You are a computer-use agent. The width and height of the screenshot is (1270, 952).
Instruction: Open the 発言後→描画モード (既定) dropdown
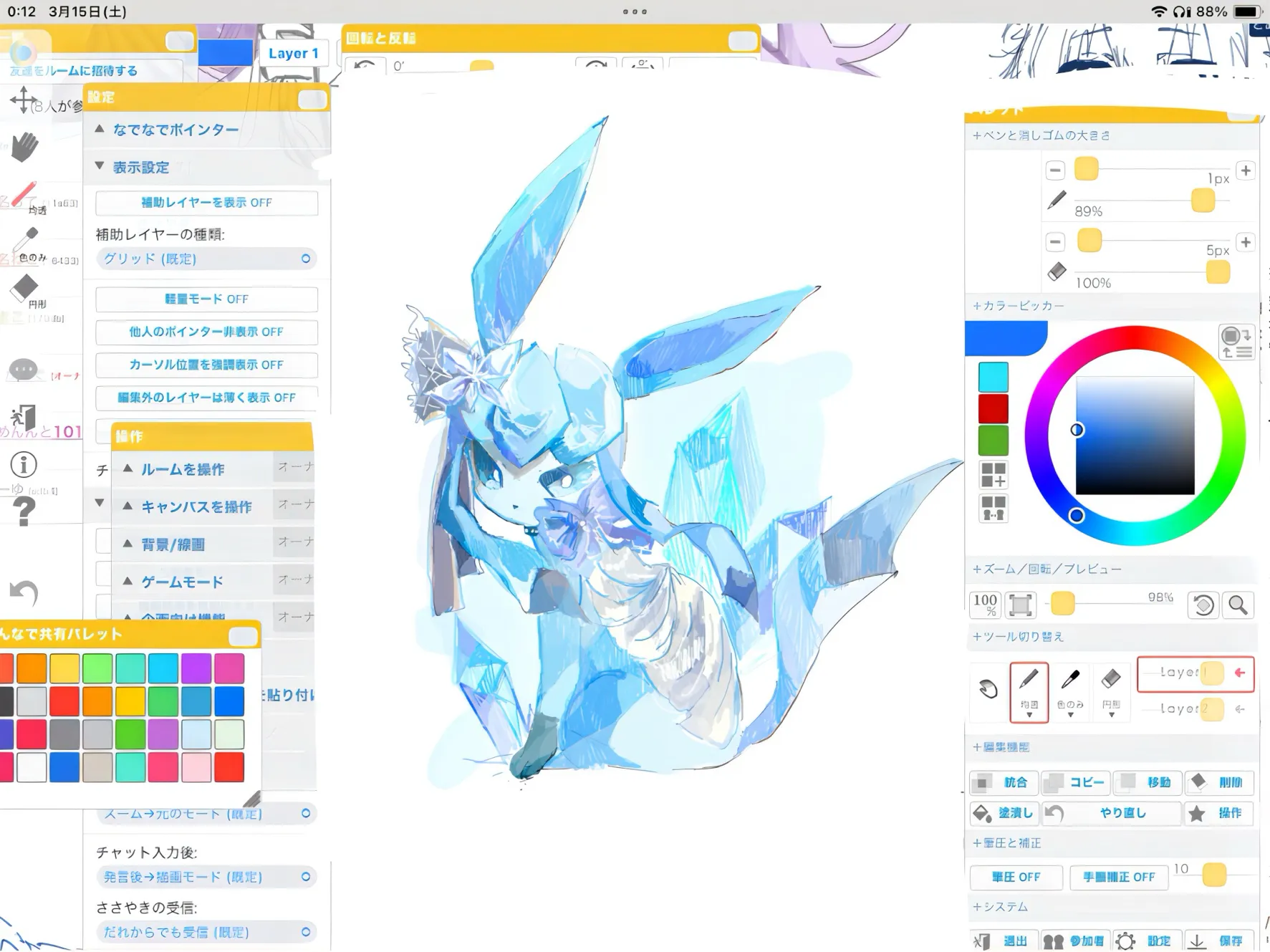click(206, 878)
